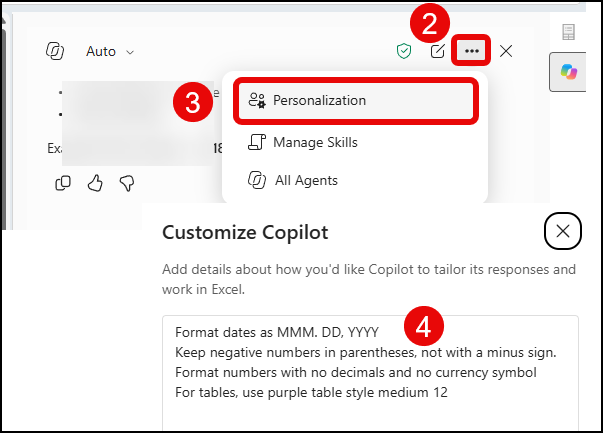Viewport: 603px width, 433px height.
Task: Open the Auto mode dropdown
Action: 110,52
